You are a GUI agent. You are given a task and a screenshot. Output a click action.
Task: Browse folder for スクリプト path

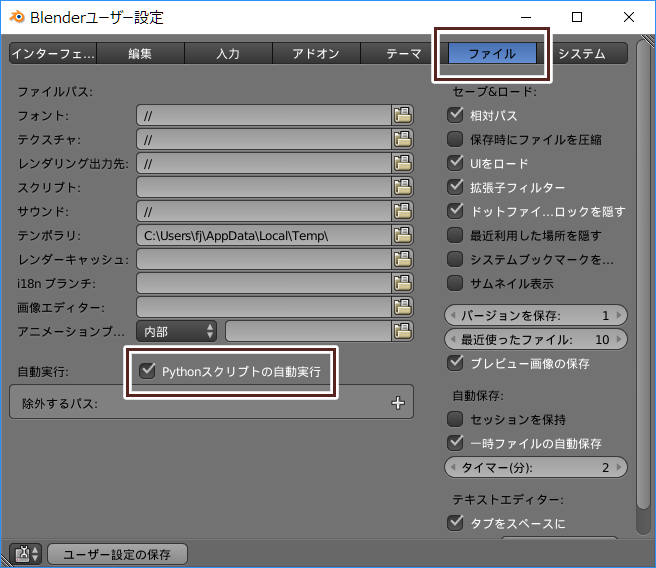click(x=403, y=187)
